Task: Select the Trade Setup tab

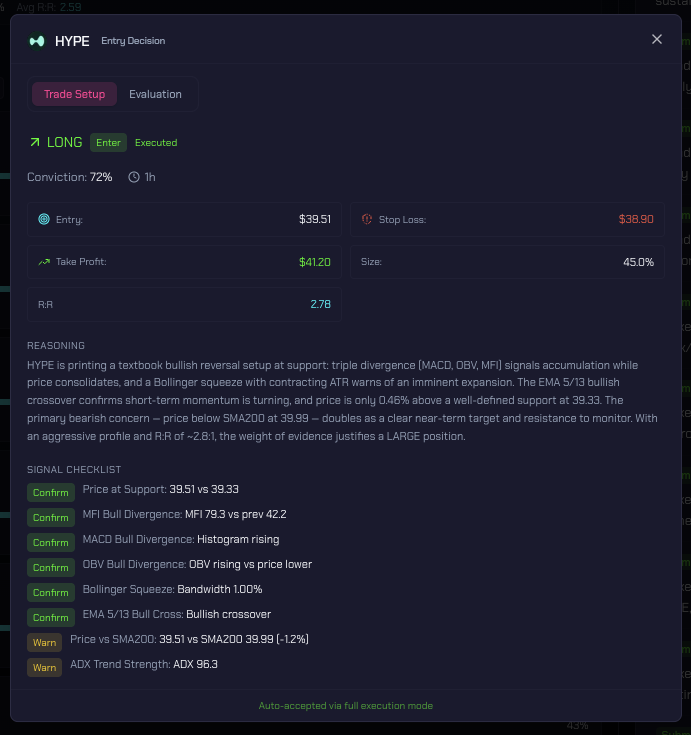Action: click(x=75, y=94)
